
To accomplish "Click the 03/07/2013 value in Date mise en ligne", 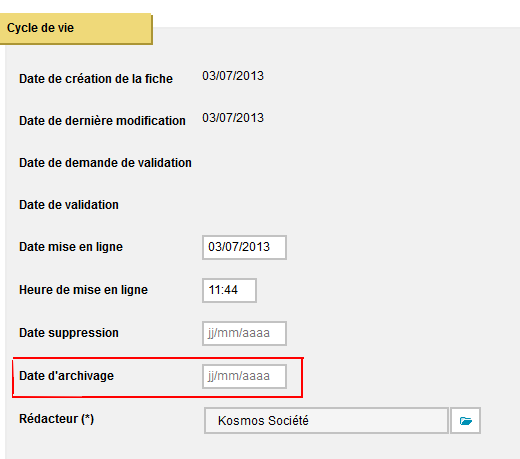I will pos(239,247).
